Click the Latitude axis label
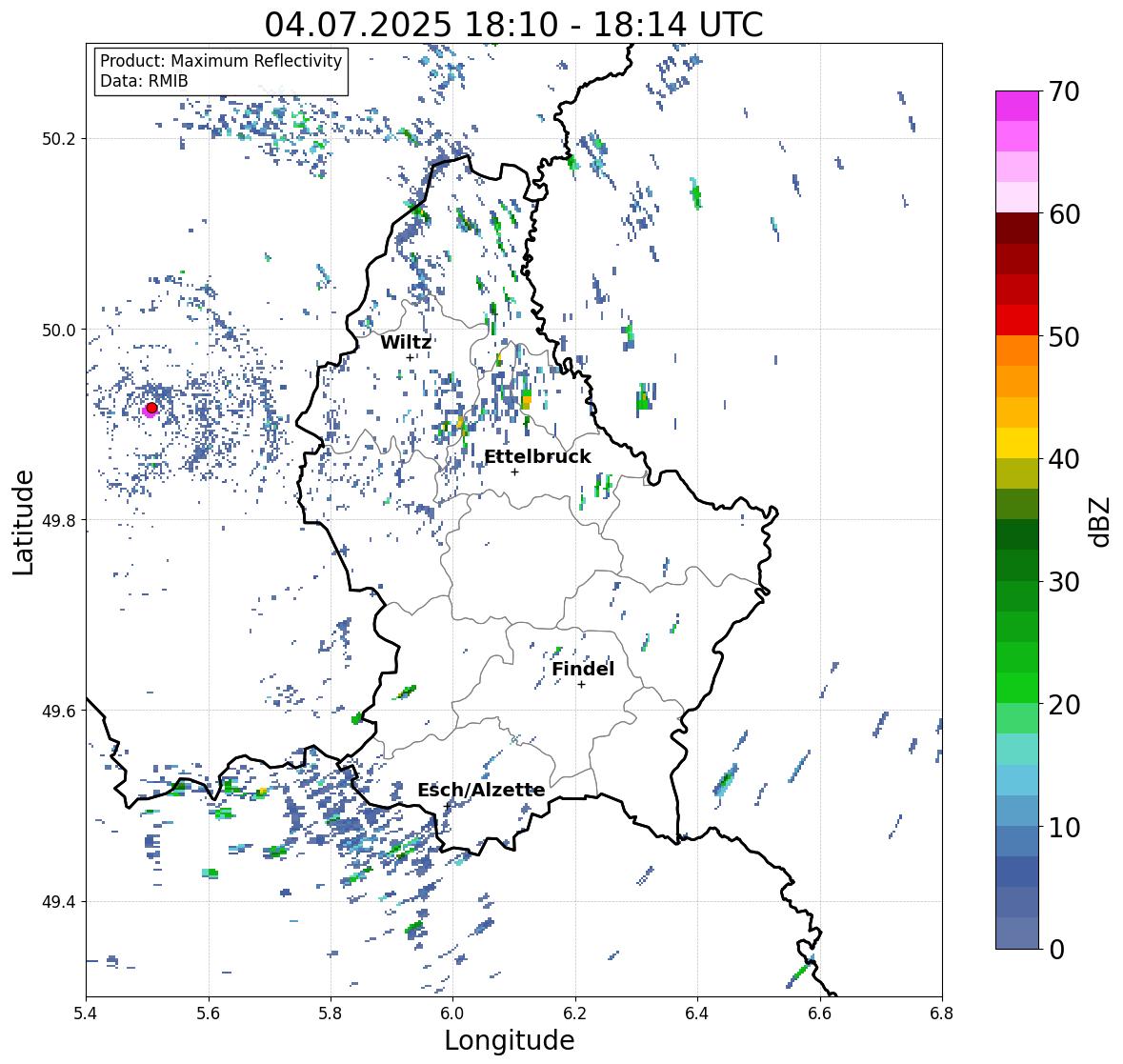 pyautogui.click(x=23, y=522)
